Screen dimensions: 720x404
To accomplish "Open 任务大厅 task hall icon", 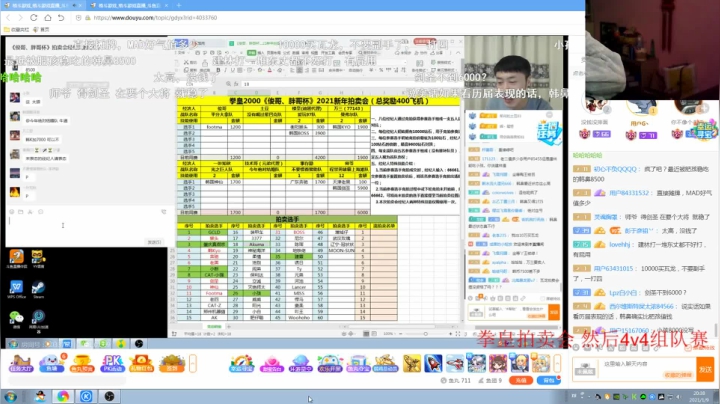I will click(x=21, y=363).
